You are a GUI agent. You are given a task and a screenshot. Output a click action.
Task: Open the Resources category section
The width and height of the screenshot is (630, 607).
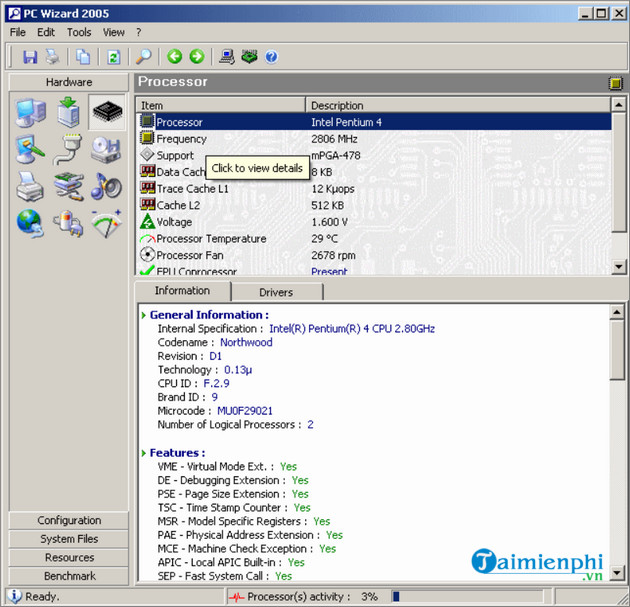click(69, 558)
